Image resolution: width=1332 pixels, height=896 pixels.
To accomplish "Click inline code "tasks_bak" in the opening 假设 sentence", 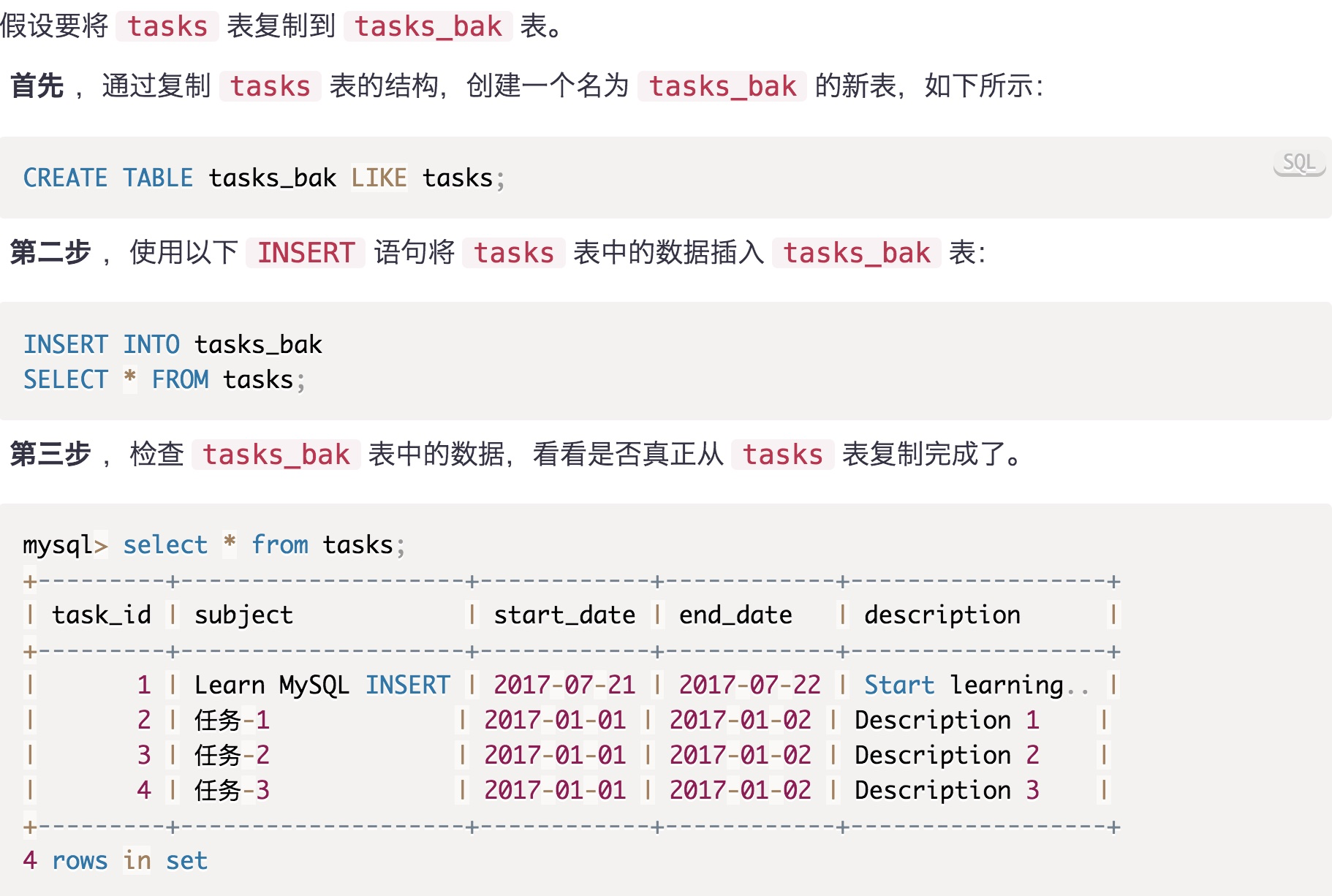I will coord(428,26).
